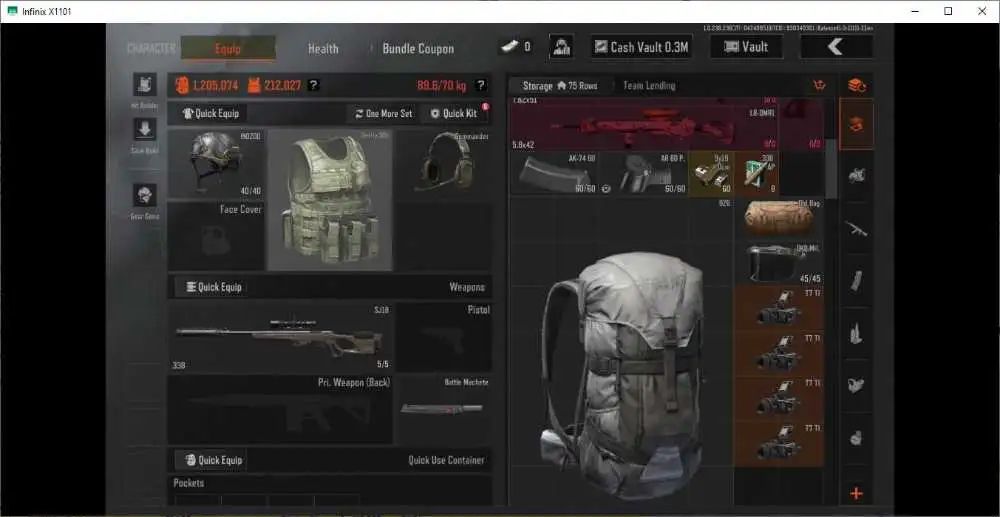Select the SJ16 sniper rifle in primary slot
The width and height of the screenshot is (1000, 517).
click(281, 337)
